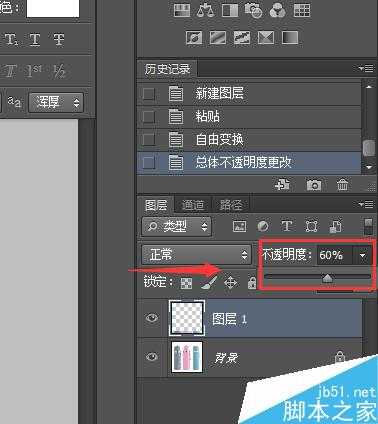
Task: Select the 新建图层 history state
Action: pyautogui.click(x=249, y=94)
